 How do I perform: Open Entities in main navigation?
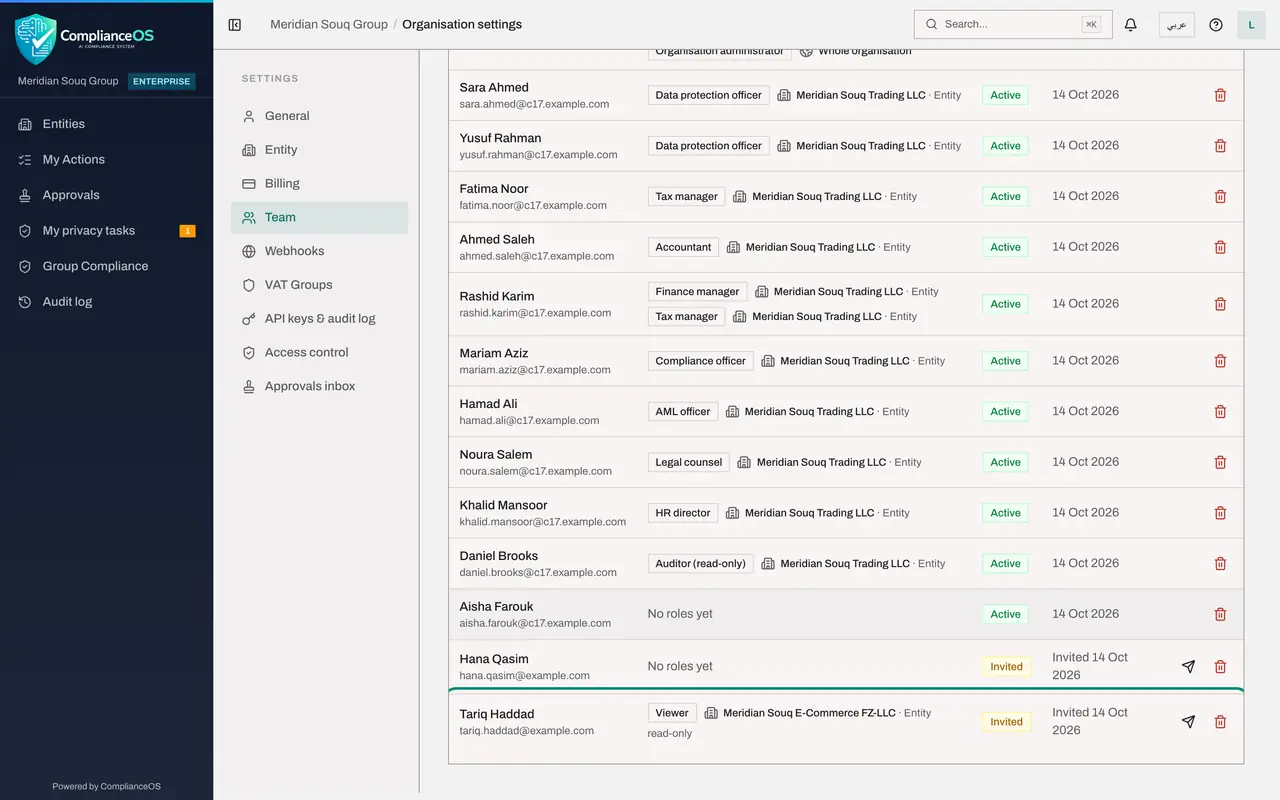(106, 124)
